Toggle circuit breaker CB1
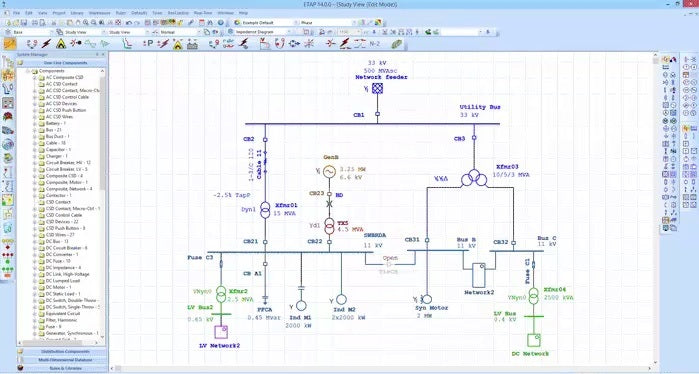699x374 pixels. click(378, 114)
